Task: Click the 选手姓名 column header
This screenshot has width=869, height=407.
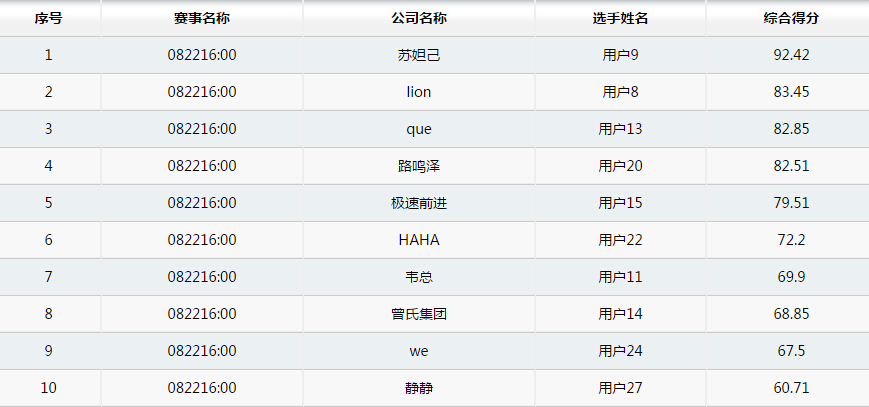Action: pos(620,18)
